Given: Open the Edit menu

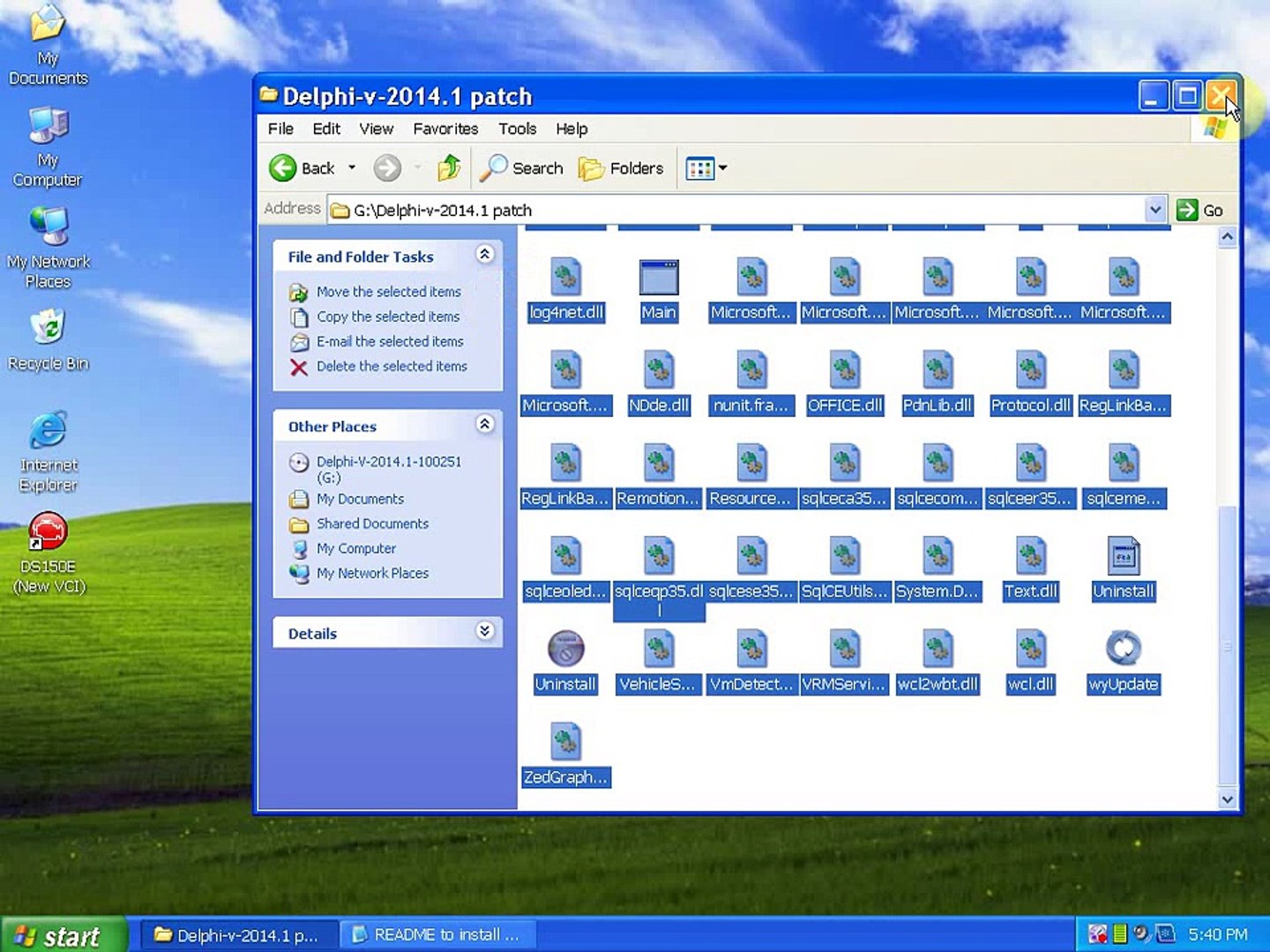Looking at the screenshot, I should (x=326, y=129).
